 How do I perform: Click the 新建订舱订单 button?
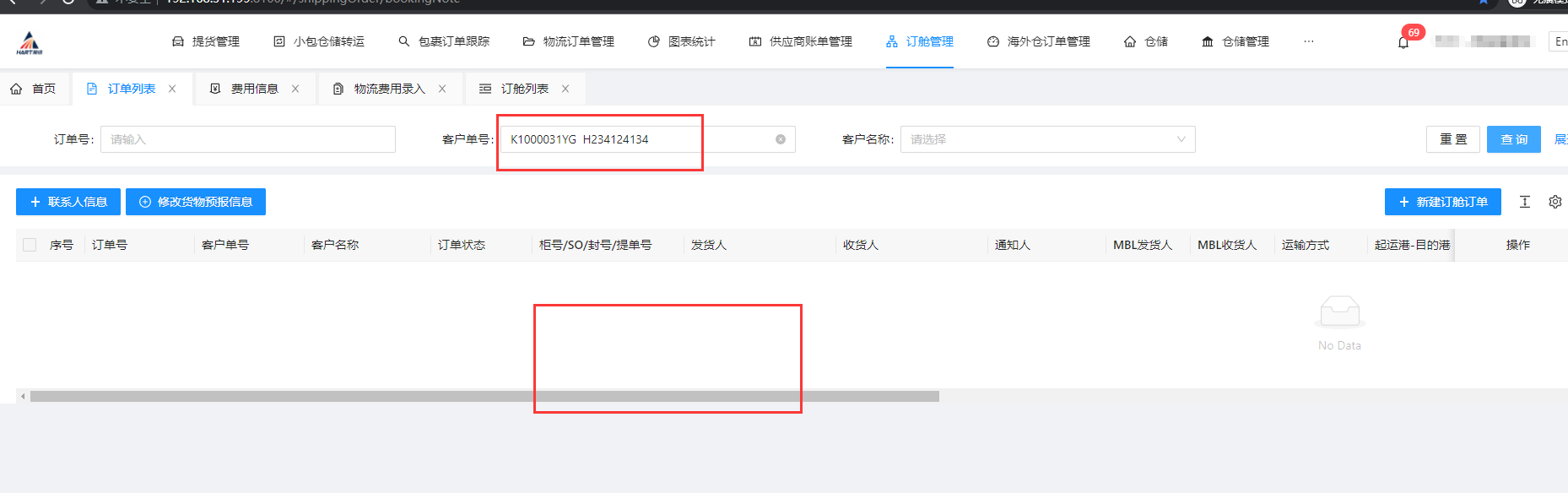(1442, 202)
